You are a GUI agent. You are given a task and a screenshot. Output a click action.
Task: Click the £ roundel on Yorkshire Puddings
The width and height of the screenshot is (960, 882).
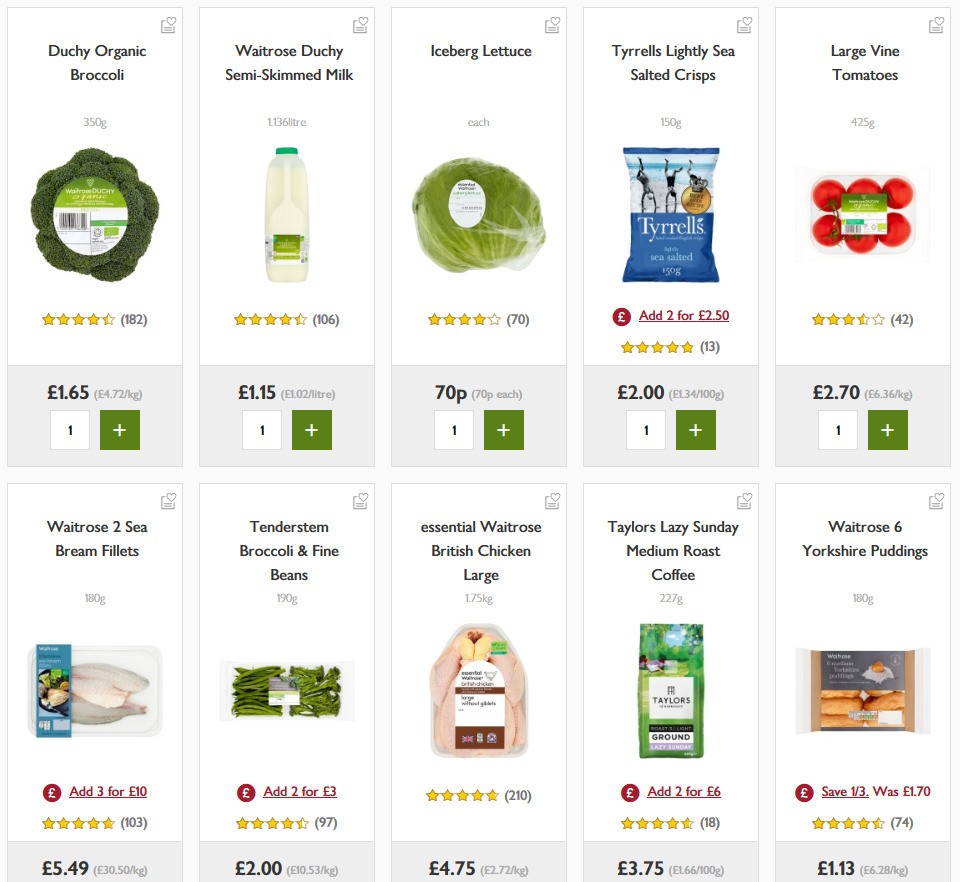pos(803,791)
